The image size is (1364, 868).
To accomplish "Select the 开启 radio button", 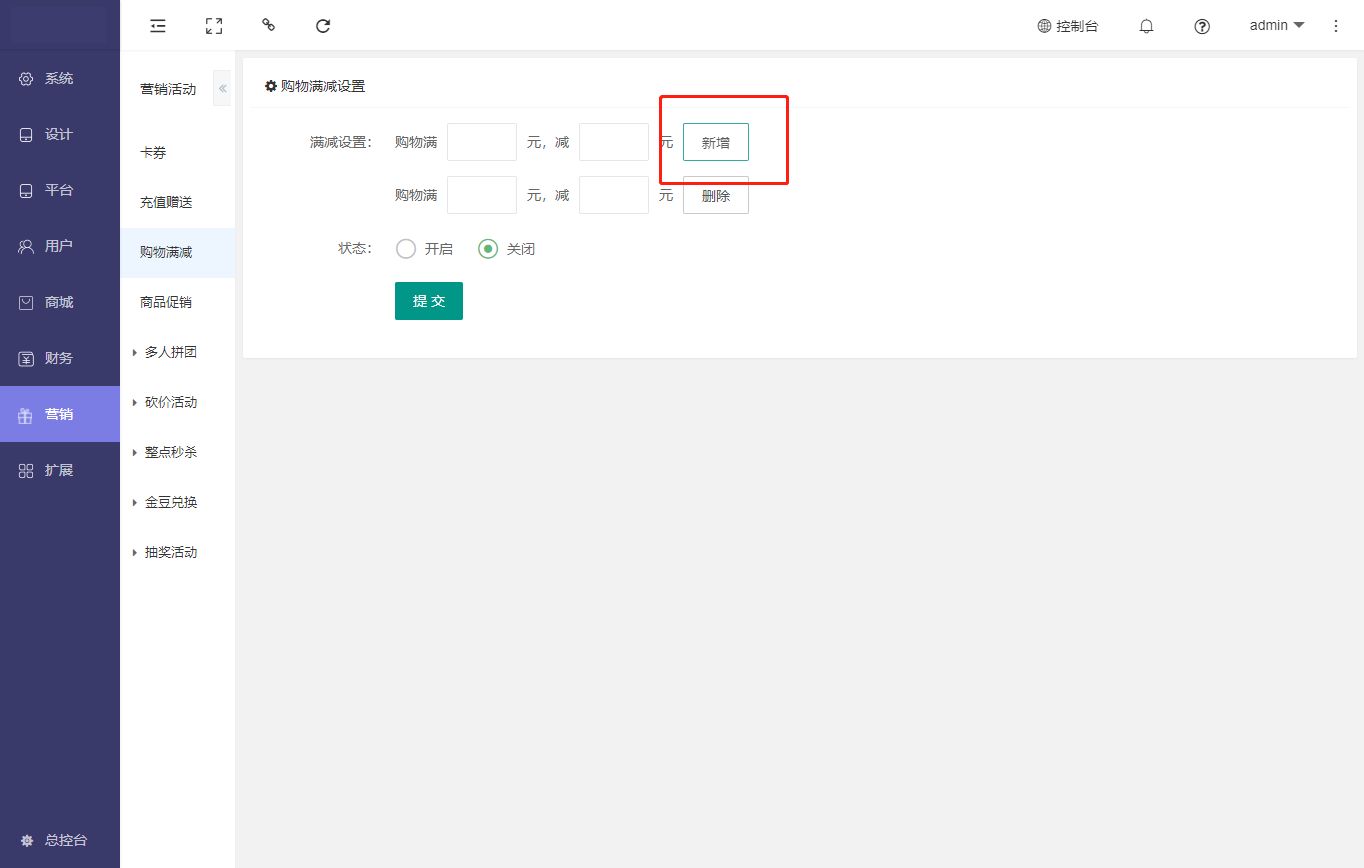I will [x=406, y=249].
